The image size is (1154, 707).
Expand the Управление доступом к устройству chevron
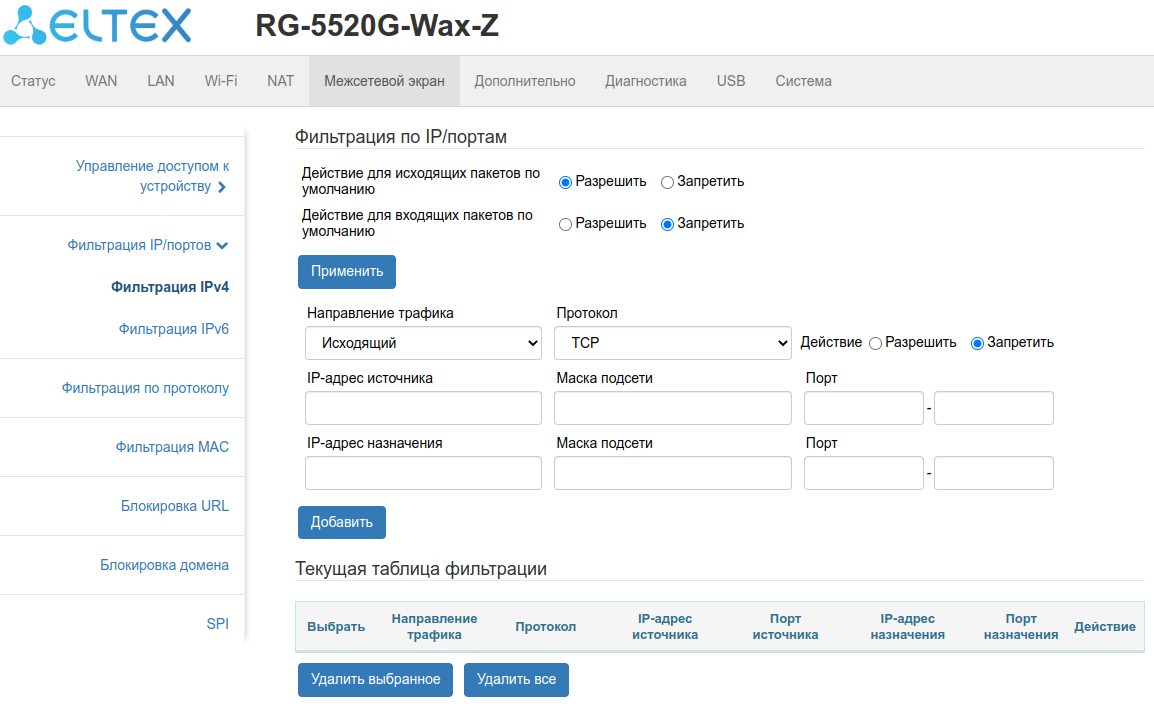[222, 187]
